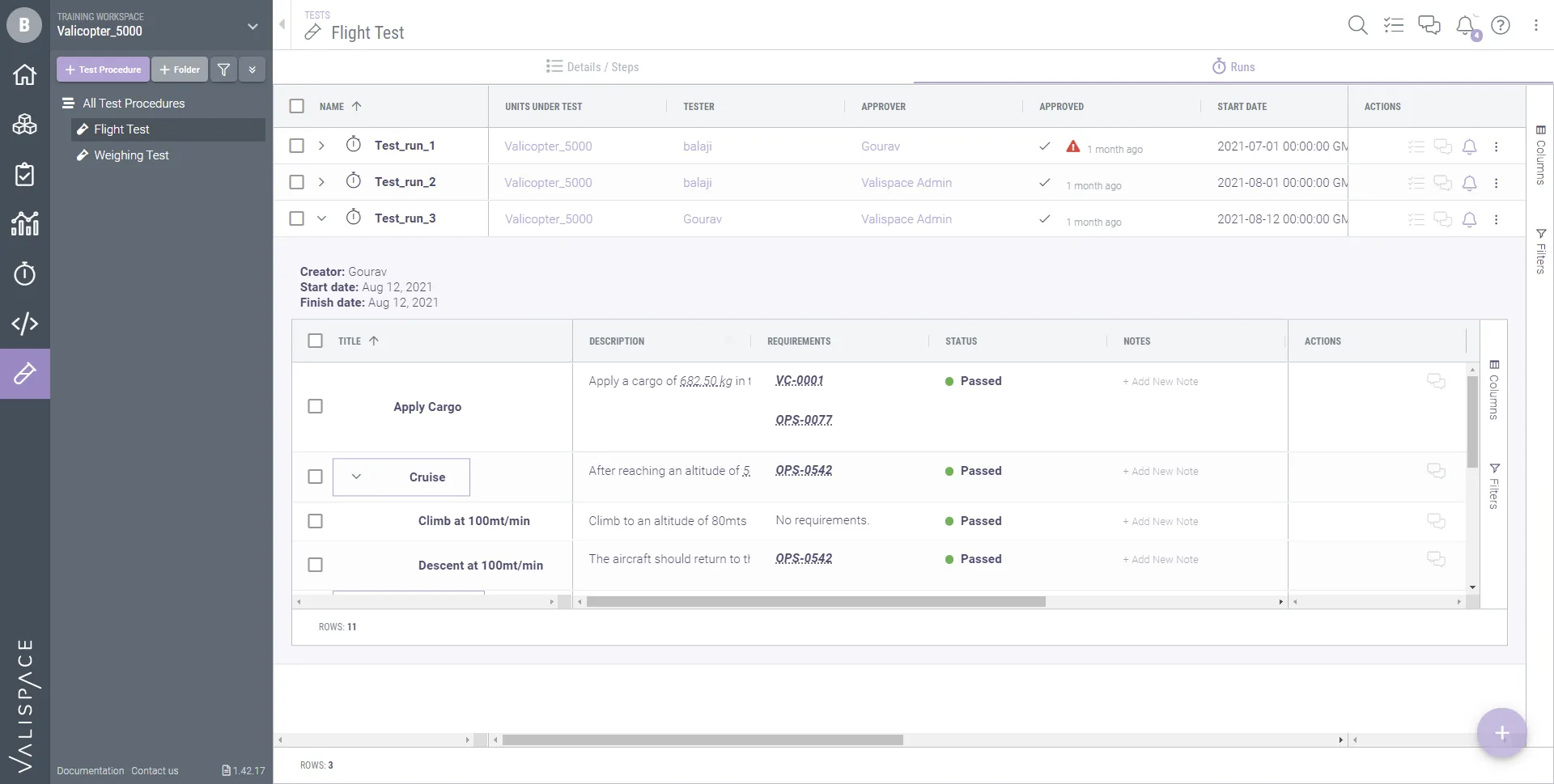Open the scripting code sidebar icon
This screenshot has height=784, width=1554.
[24, 324]
